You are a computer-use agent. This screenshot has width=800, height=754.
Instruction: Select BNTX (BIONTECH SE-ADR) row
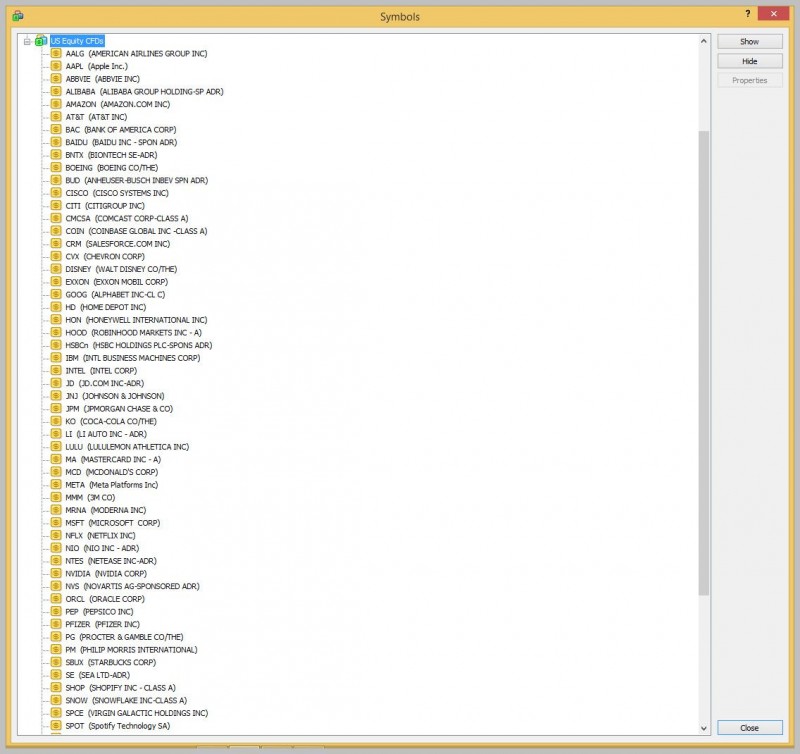[x=111, y=155]
